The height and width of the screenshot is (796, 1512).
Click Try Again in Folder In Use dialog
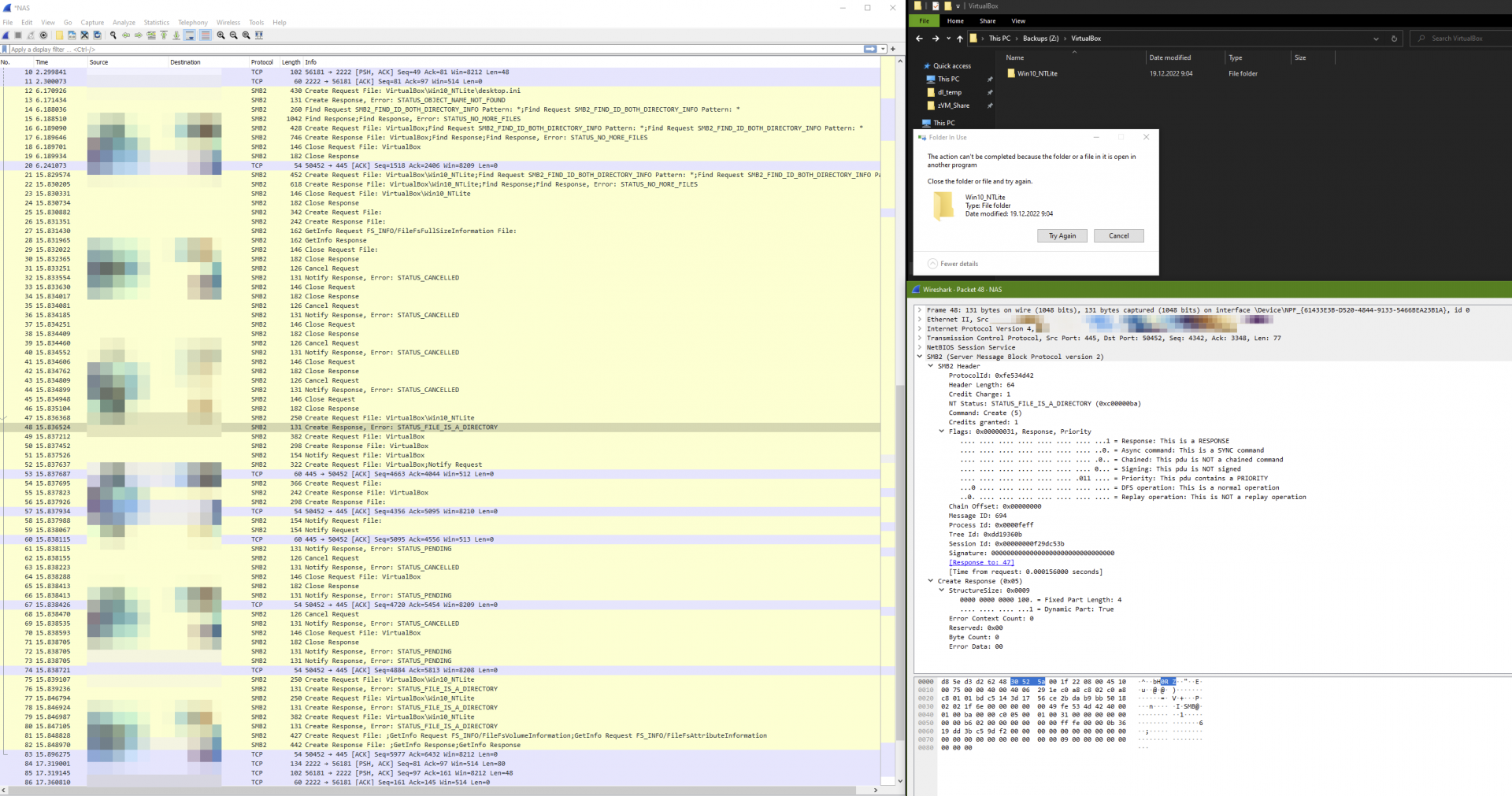1062,236
